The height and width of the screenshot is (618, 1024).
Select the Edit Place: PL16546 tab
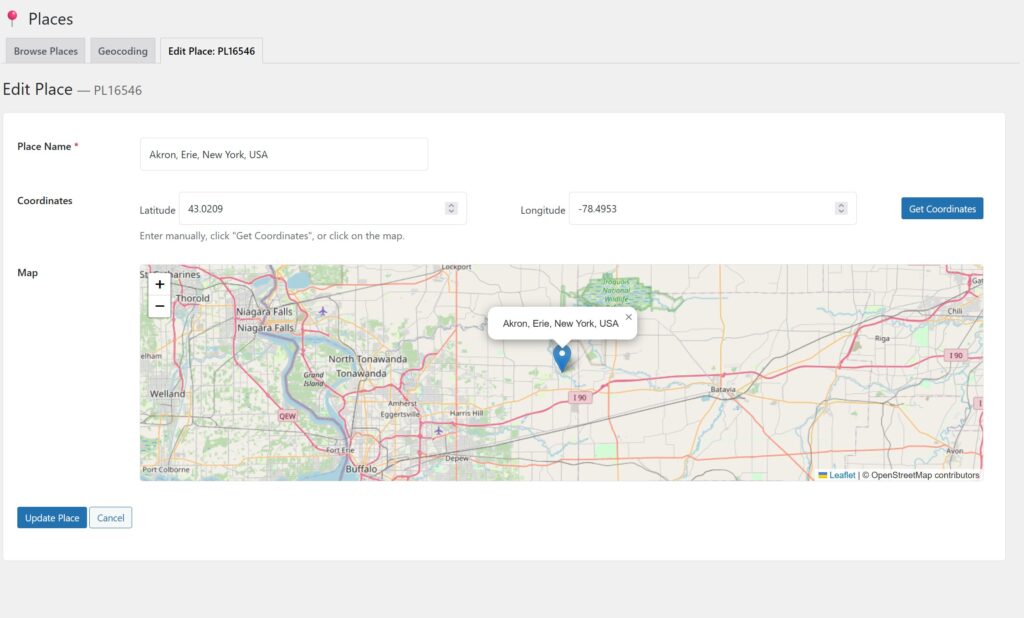tap(211, 51)
